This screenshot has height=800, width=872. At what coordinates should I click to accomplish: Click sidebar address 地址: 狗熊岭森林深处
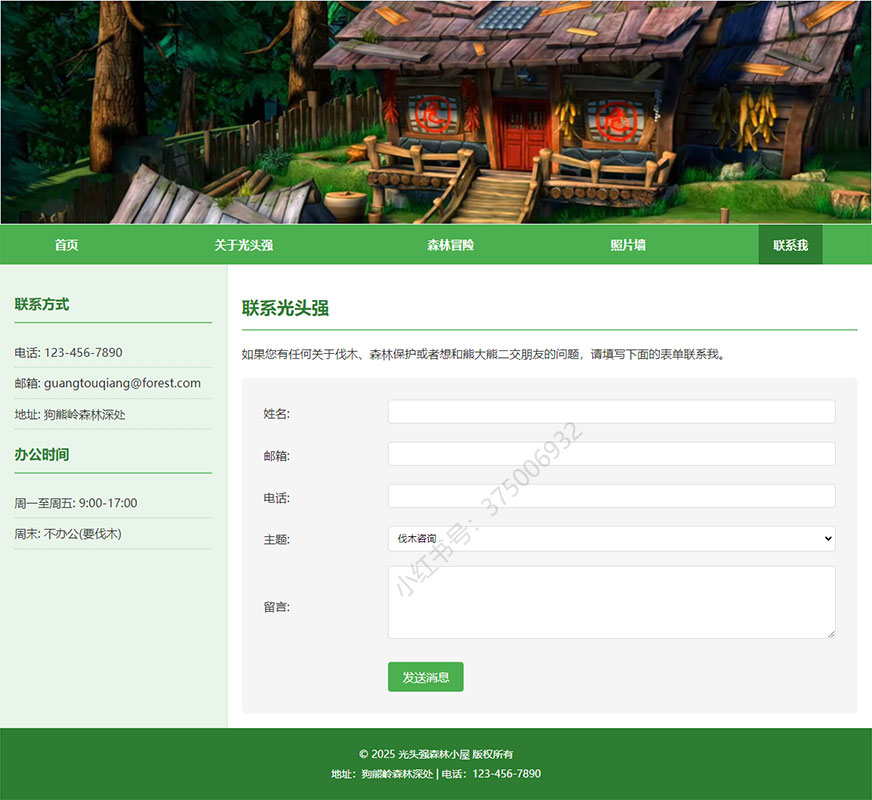click(x=70, y=414)
